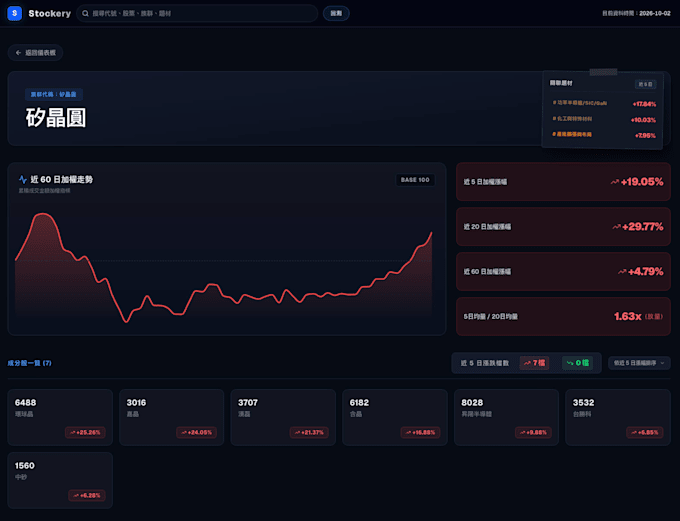Open the 6182 stock card
680x521 pixels.
[395, 417]
